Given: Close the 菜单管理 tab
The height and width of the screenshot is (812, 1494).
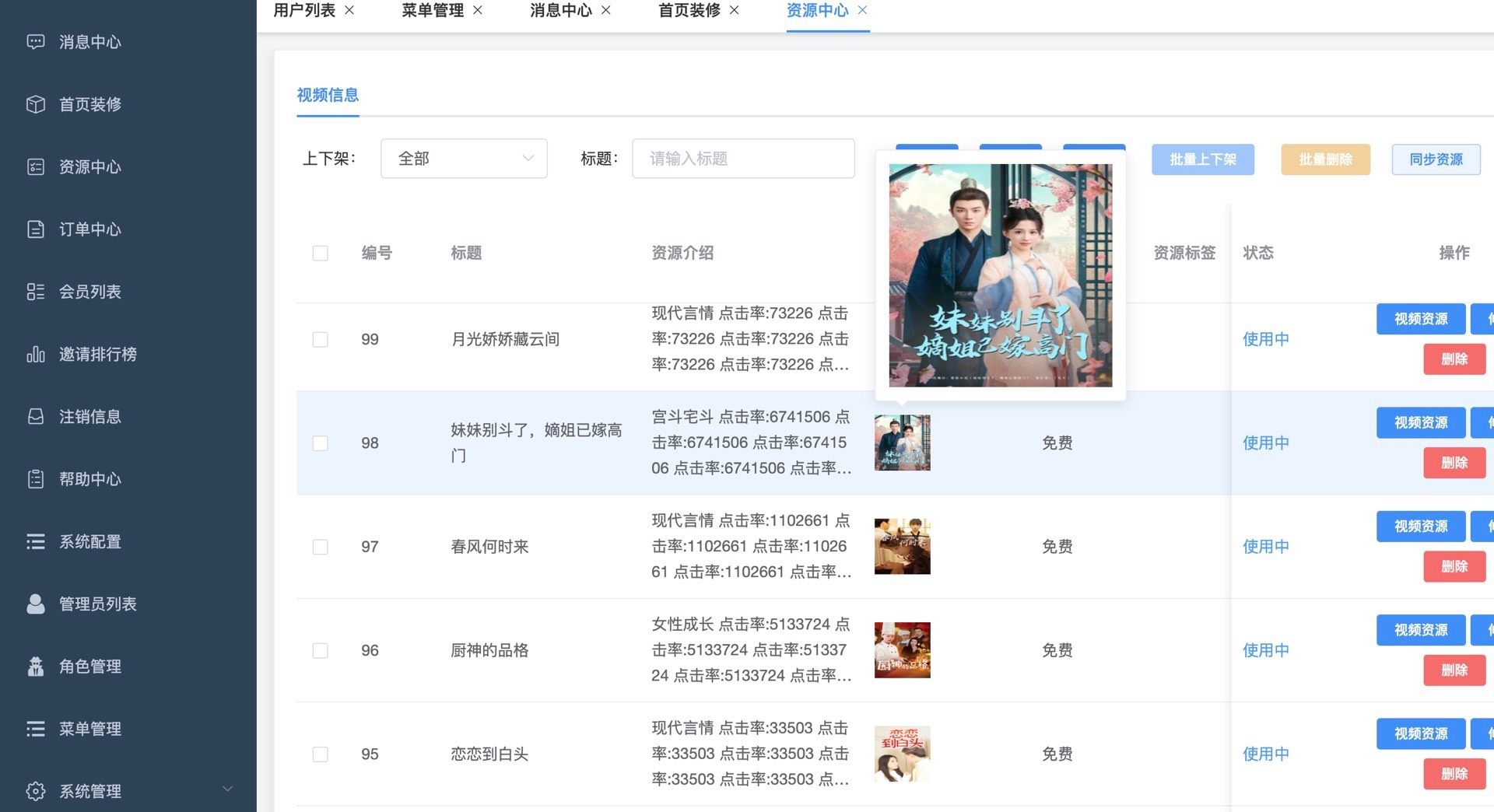Looking at the screenshot, I should 478,10.
